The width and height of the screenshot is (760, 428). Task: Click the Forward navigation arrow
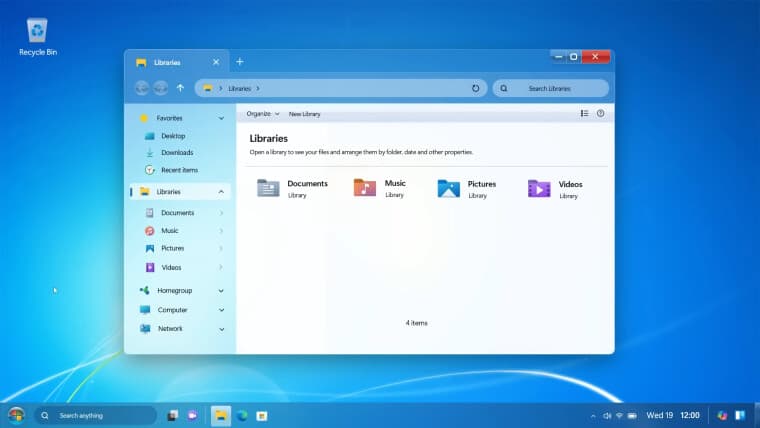click(160, 88)
